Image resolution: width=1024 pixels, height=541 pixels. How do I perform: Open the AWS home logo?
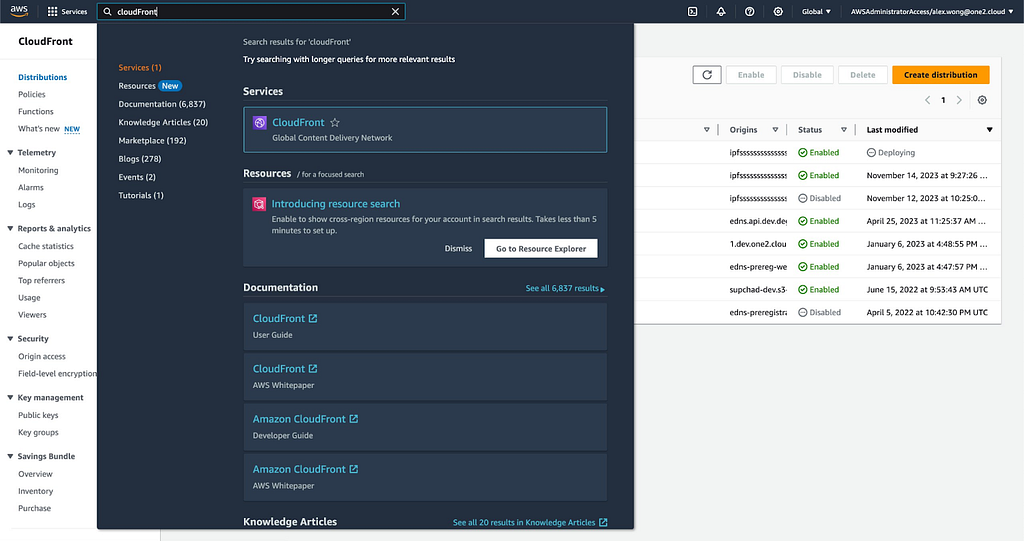pyautogui.click(x=19, y=11)
